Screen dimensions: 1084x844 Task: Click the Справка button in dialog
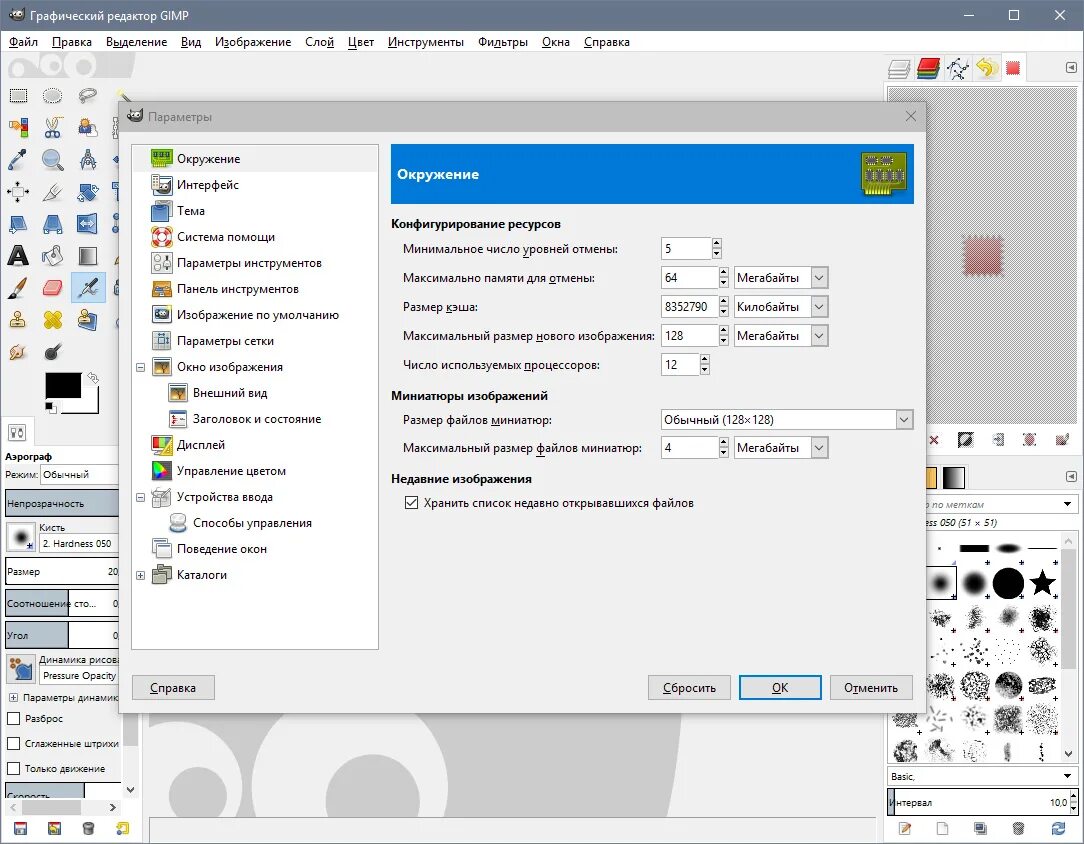(173, 688)
